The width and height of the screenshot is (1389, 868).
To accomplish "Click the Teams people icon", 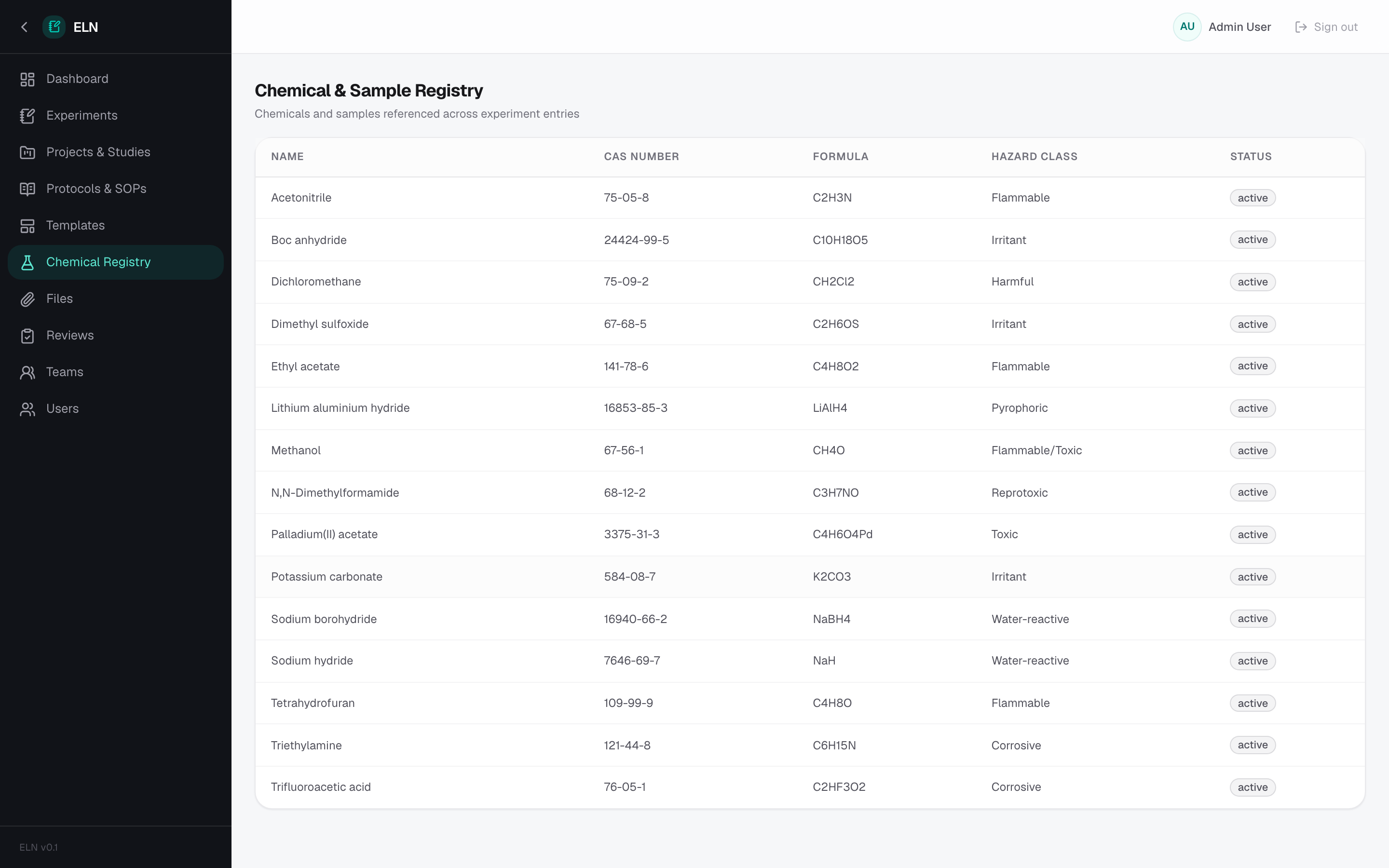I will (x=27, y=373).
